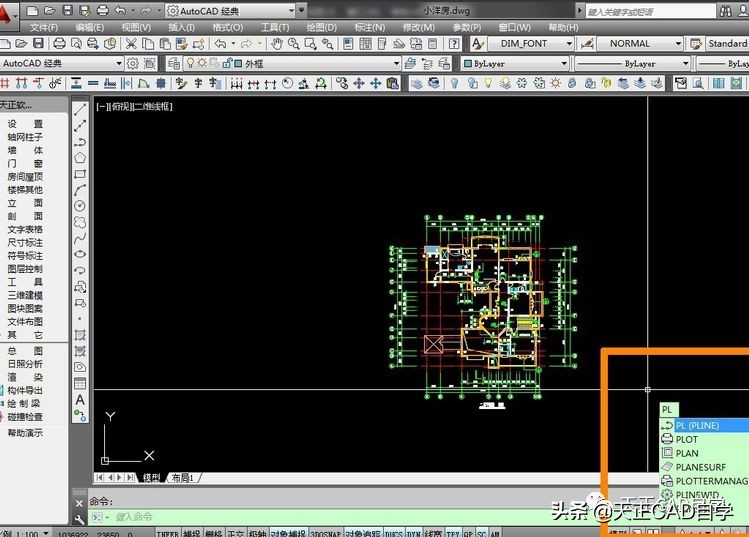
Task: Click the Save icon in the standard toolbar
Action: click(38, 44)
